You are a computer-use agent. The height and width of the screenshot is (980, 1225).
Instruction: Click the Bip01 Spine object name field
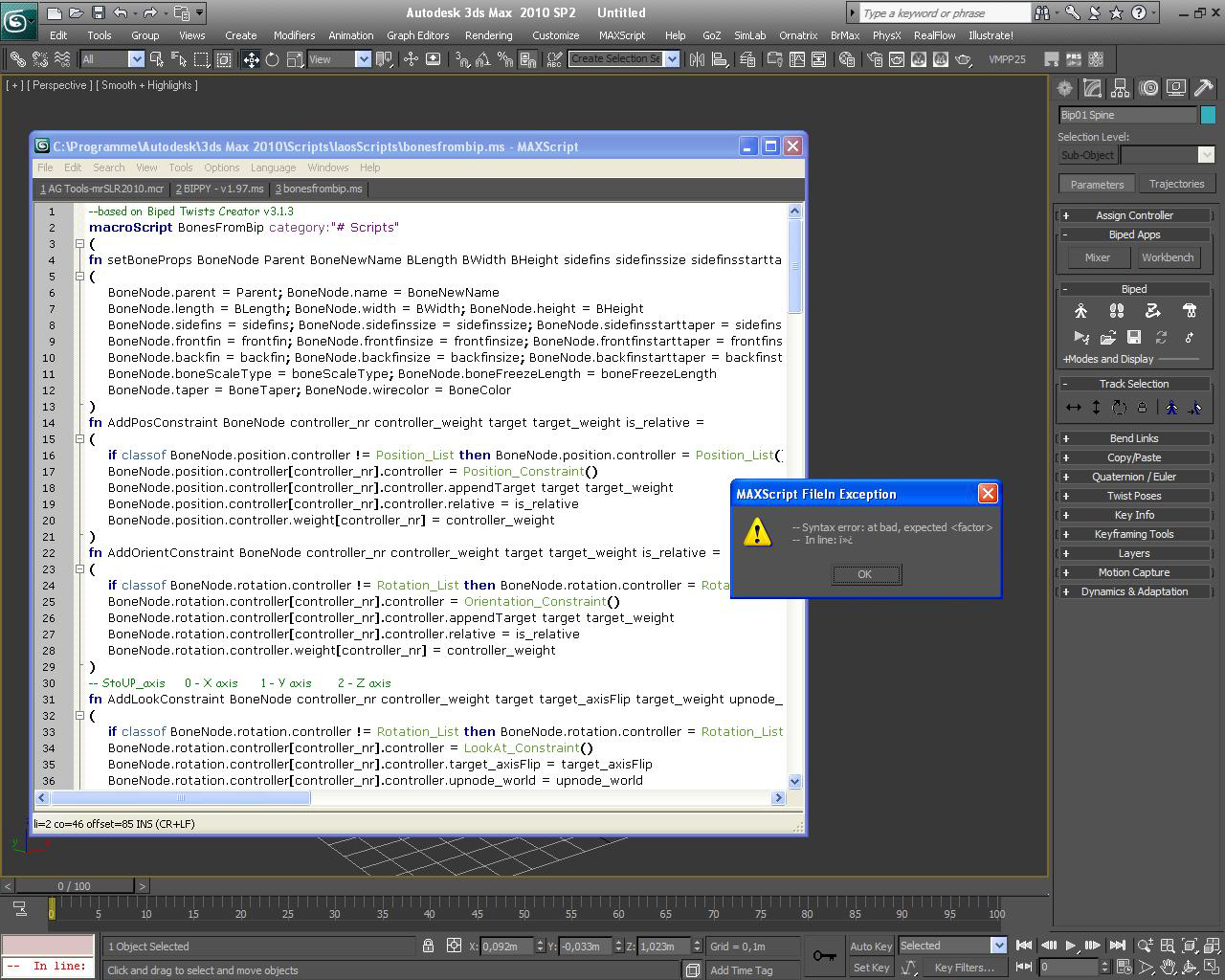coord(1127,115)
